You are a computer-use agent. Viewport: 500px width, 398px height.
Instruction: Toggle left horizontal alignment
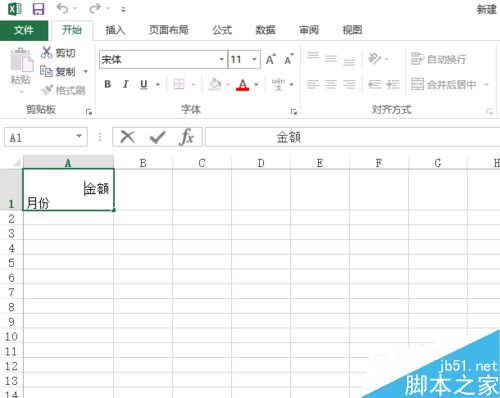click(313, 84)
